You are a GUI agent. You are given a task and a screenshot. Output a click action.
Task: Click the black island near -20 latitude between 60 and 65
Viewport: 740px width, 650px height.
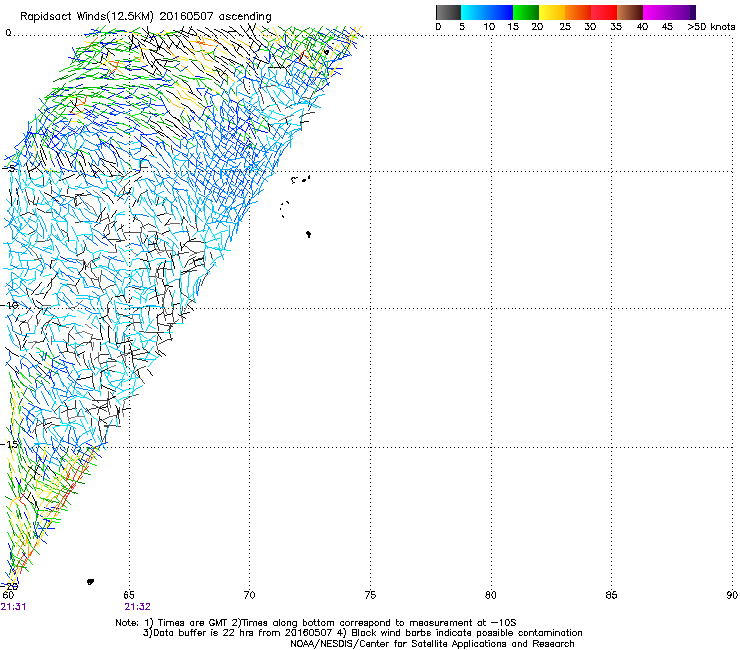pos(90,582)
